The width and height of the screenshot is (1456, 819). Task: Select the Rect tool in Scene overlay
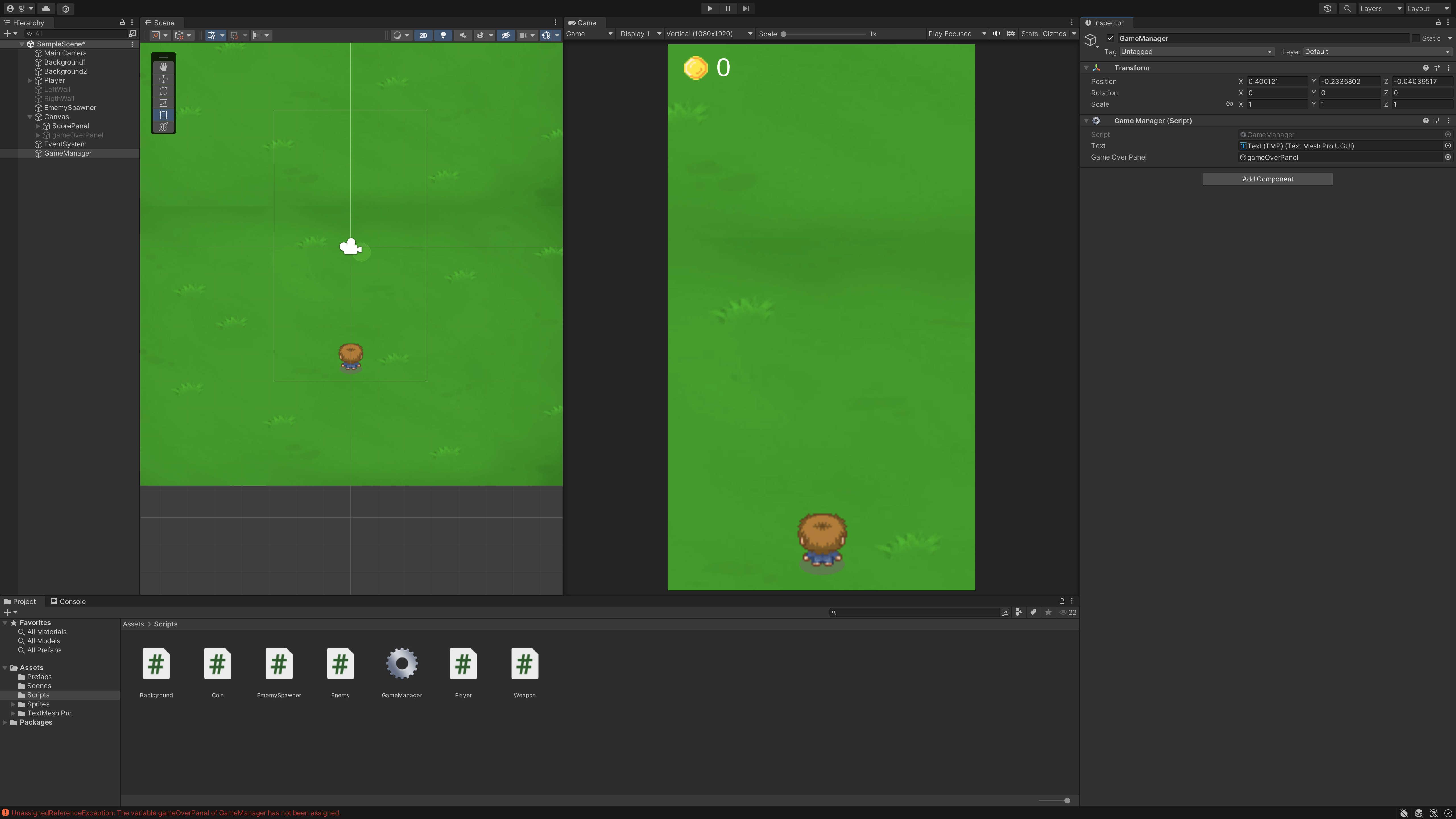tap(163, 115)
